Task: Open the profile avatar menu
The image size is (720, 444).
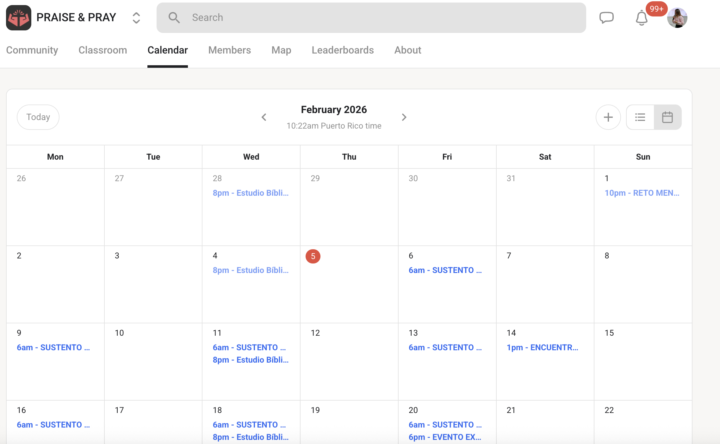Action: pyautogui.click(x=677, y=18)
